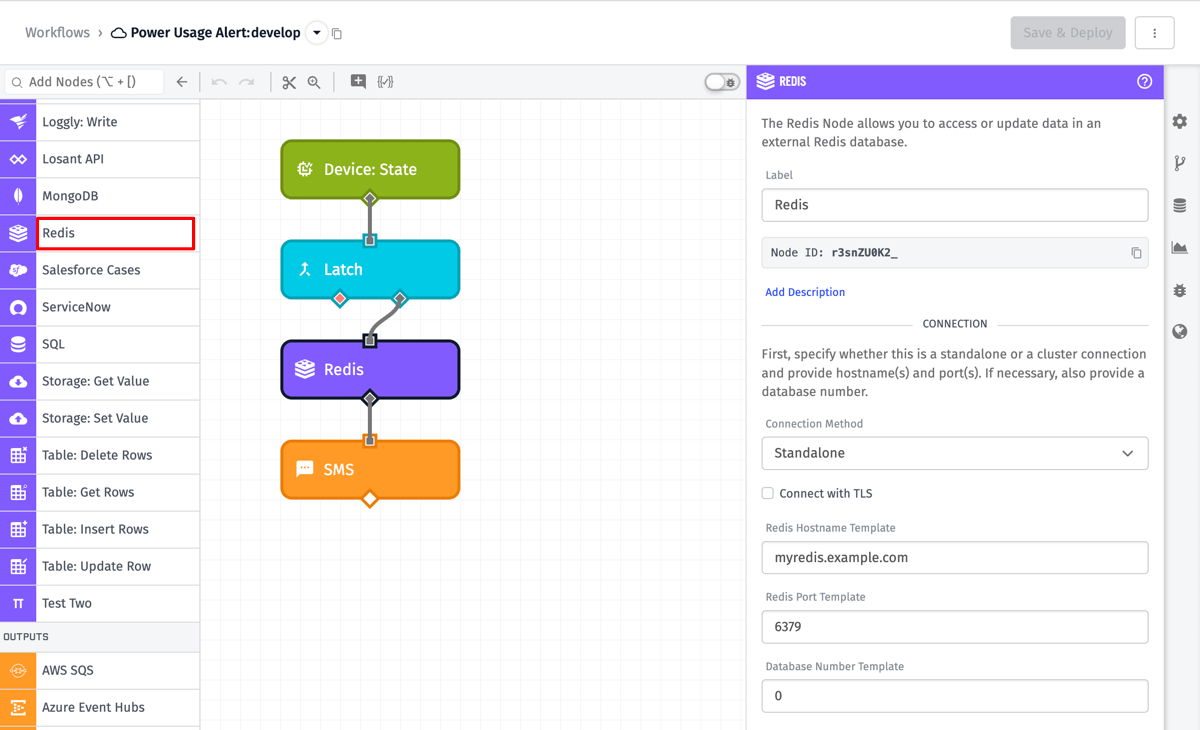1200x730 pixels.
Task: Click the SMS node bottom output connector
Action: 370,498
